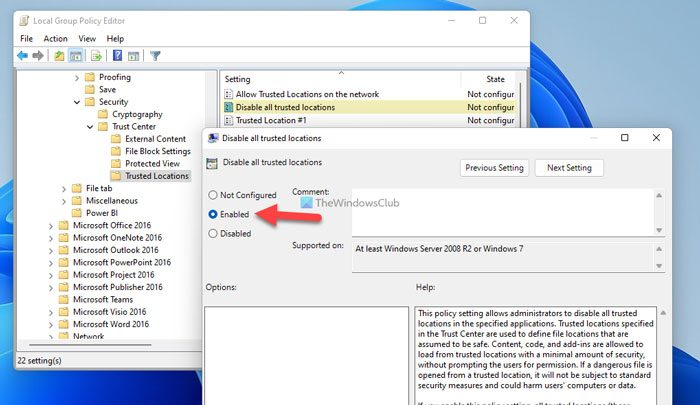Image resolution: width=700 pixels, height=405 pixels.
Task: Select 'Disable all trusted locations' list row
Action: pyautogui.click(x=369, y=107)
